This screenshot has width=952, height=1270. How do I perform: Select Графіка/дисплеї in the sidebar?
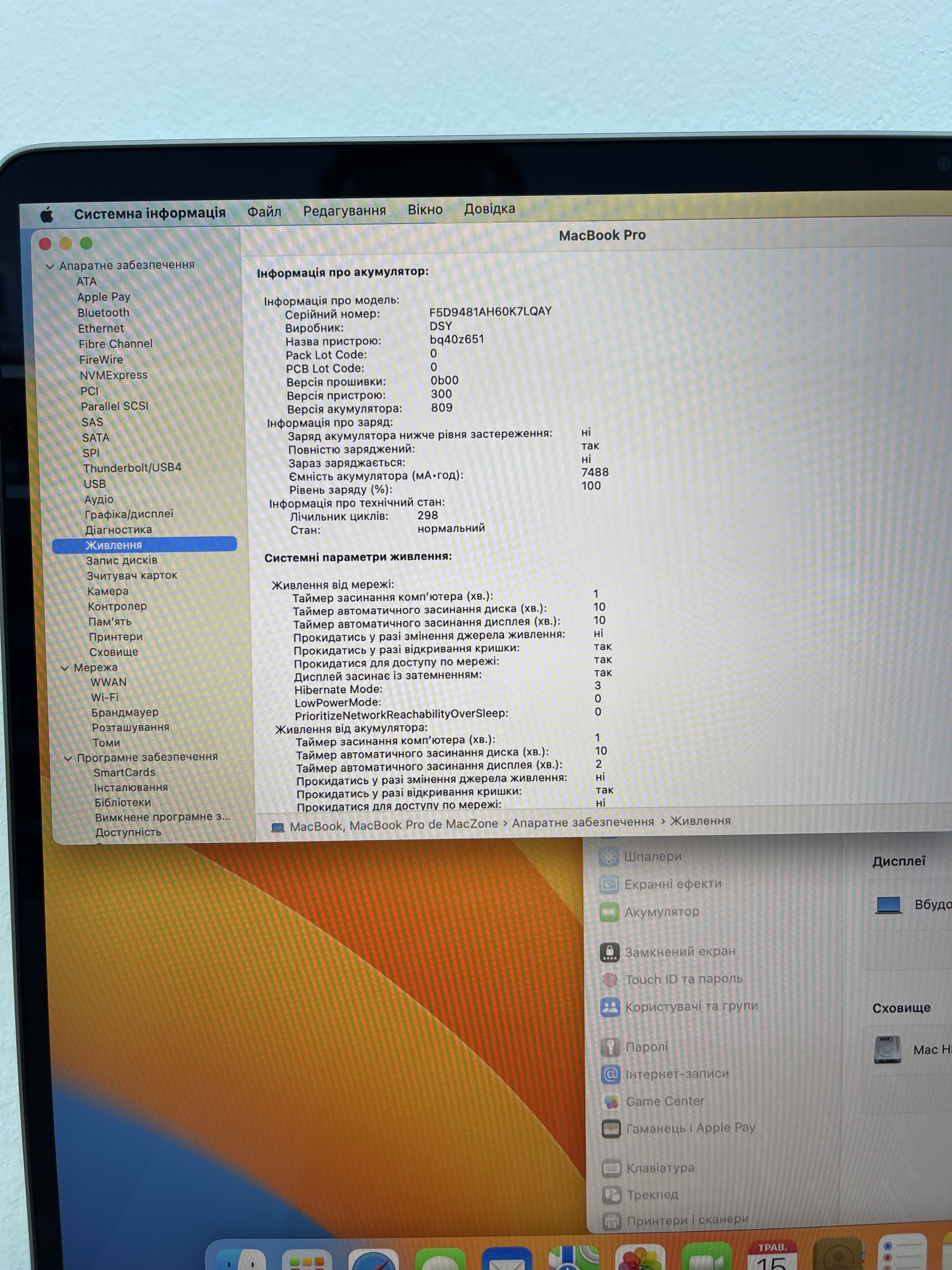[x=129, y=514]
